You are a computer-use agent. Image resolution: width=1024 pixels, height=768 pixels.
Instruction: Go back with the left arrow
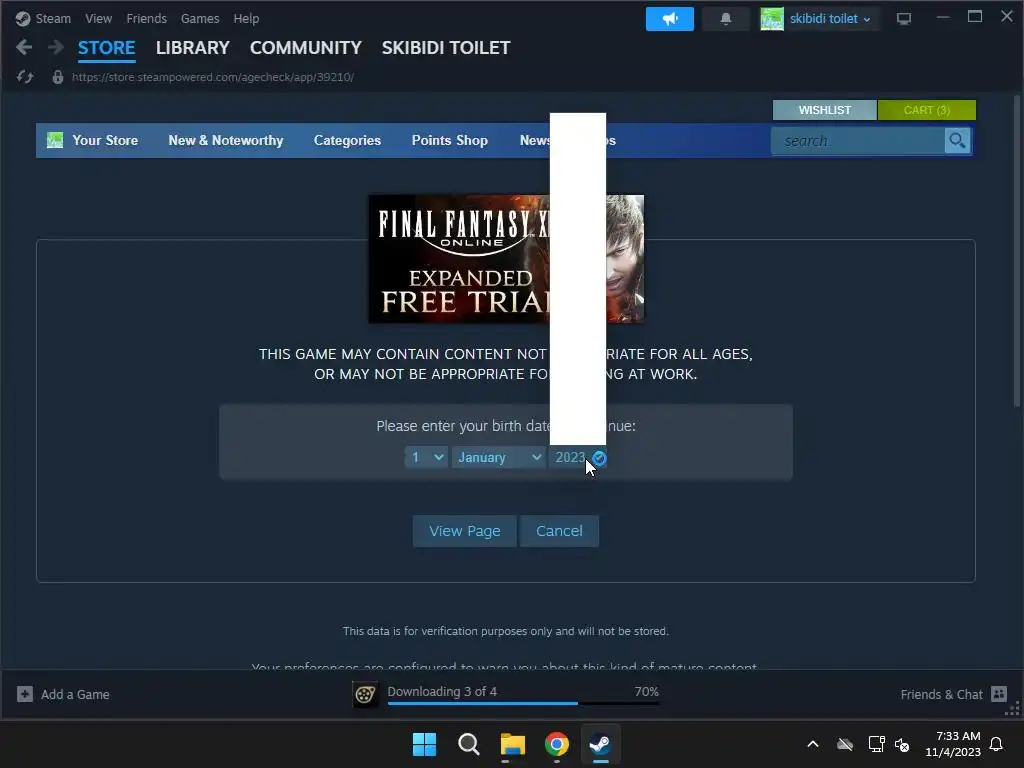pos(24,47)
